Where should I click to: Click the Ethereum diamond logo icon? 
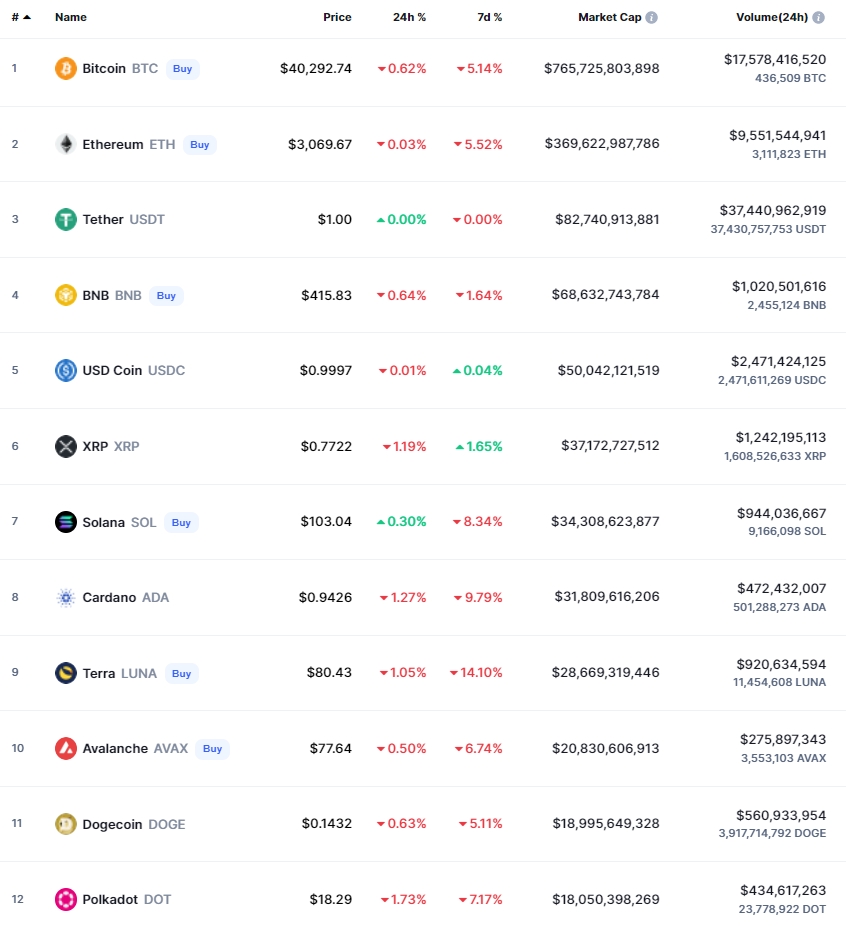[x=66, y=144]
